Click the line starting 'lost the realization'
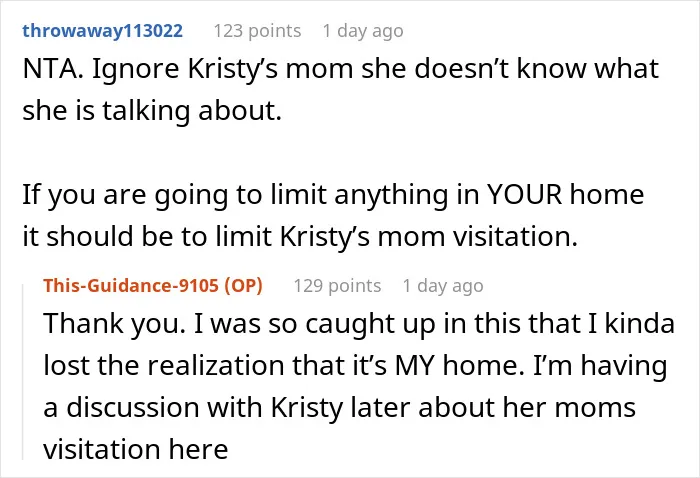 click(355, 367)
